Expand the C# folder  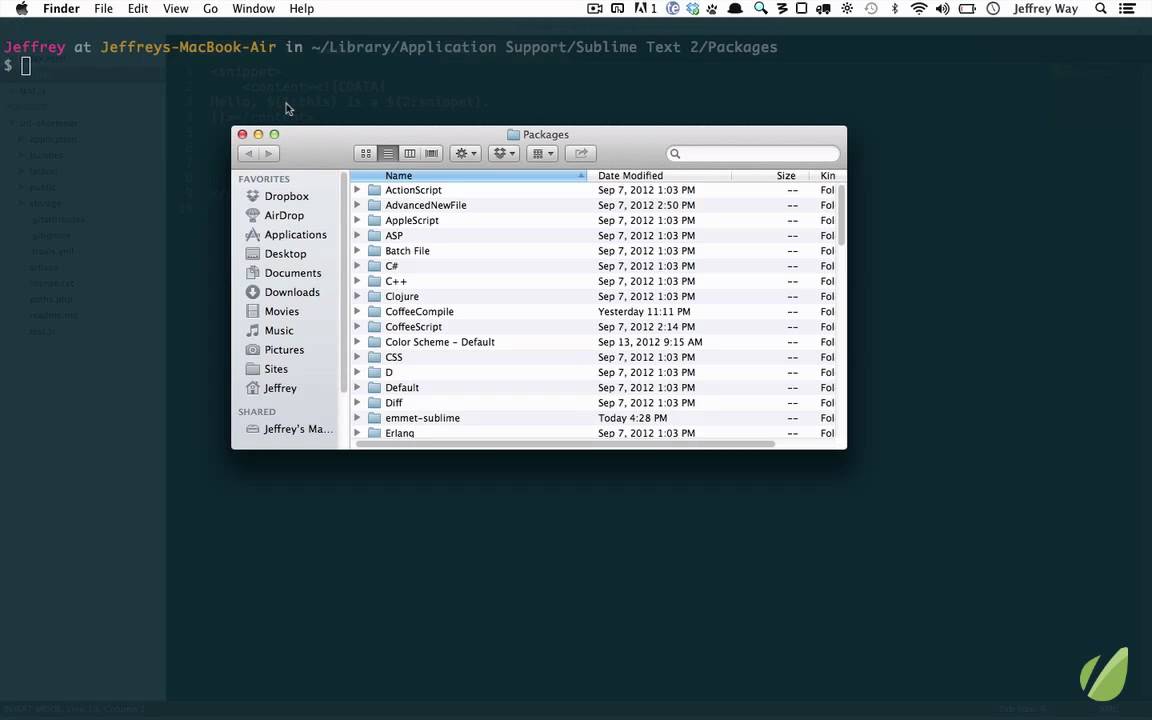[x=357, y=266]
